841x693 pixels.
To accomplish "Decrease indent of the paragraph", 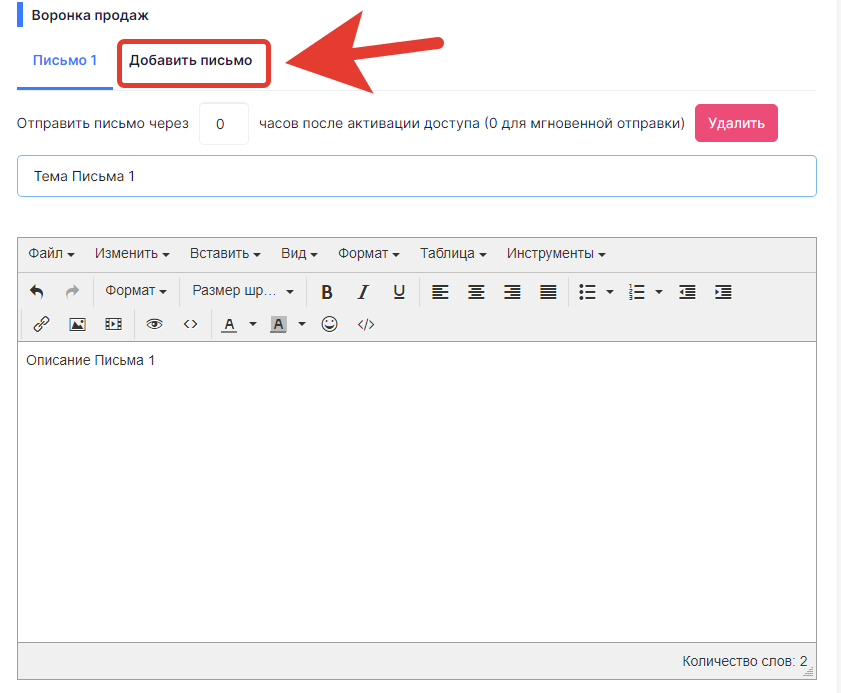I will coord(687,292).
